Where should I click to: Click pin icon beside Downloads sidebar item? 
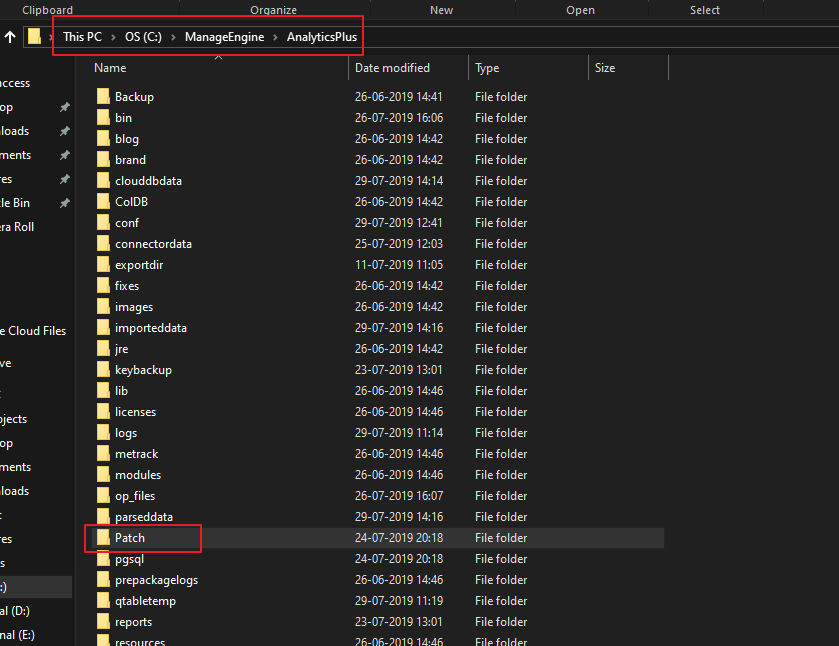(65, 131)
